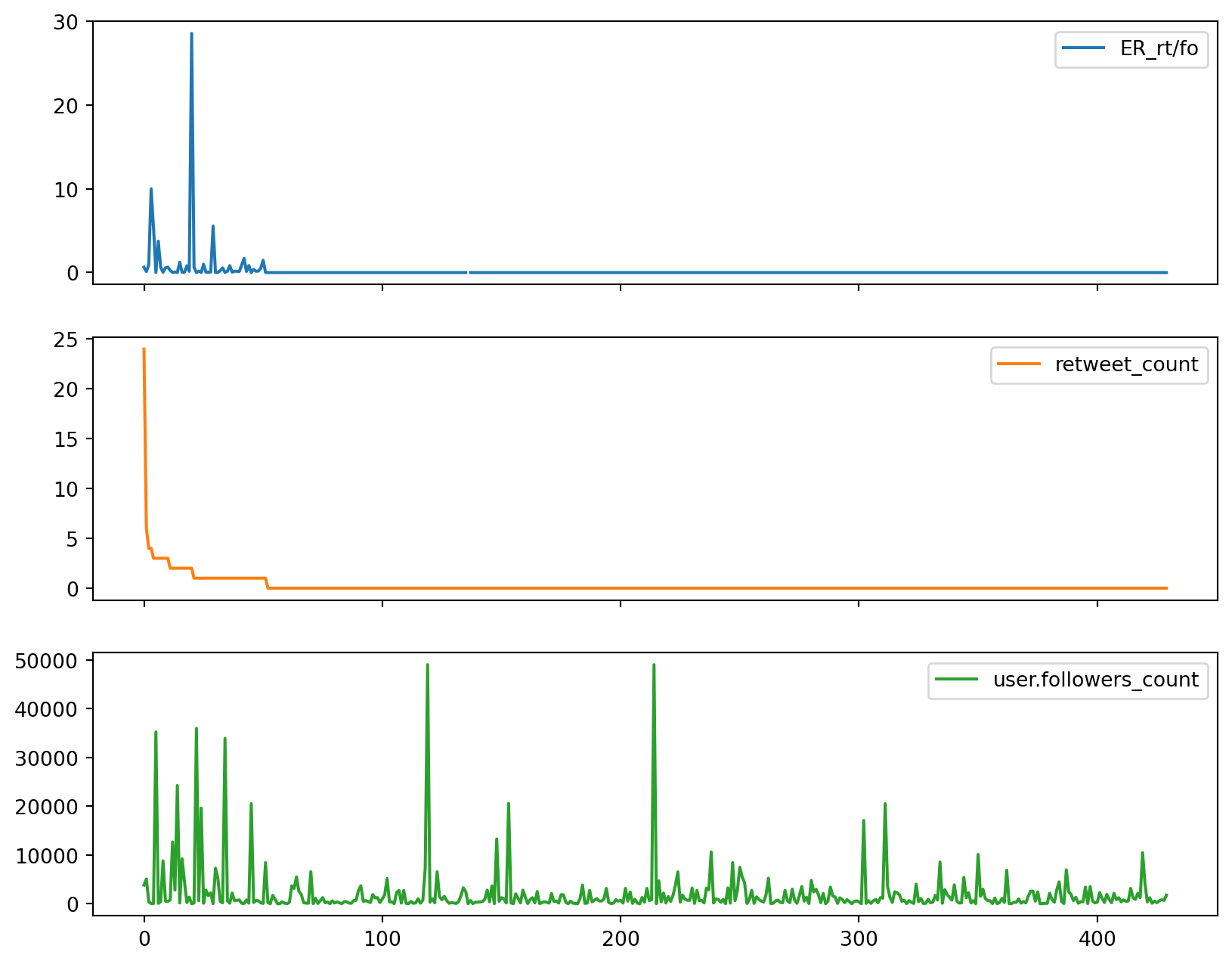
Task: Click the tallest blue spike in ER_rt/fo plot
Action: [191, 35]
